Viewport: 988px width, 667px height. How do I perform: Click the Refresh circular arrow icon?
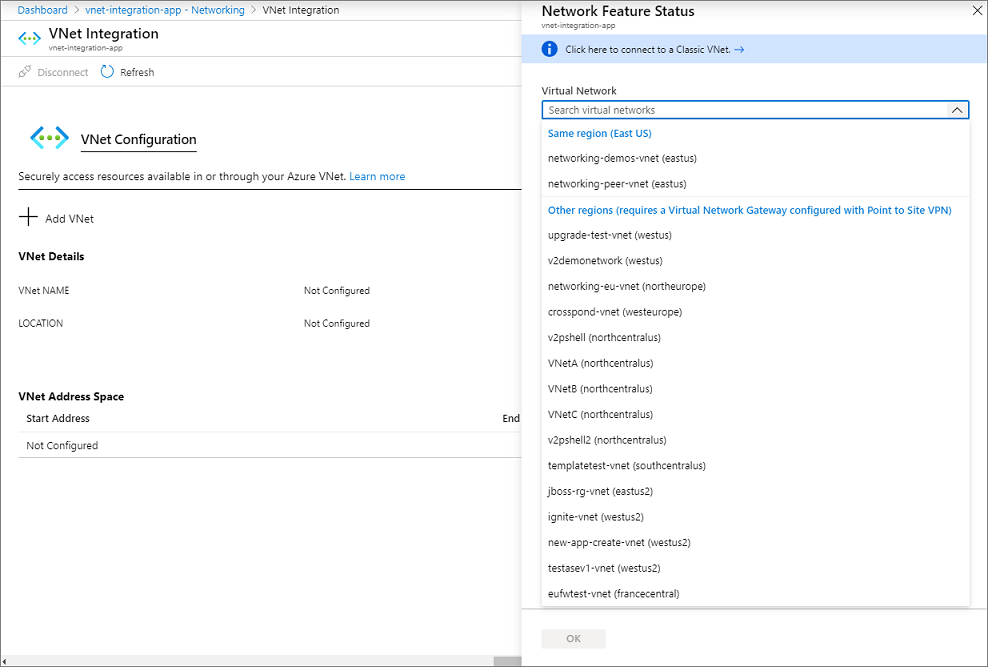coord(107,72)
